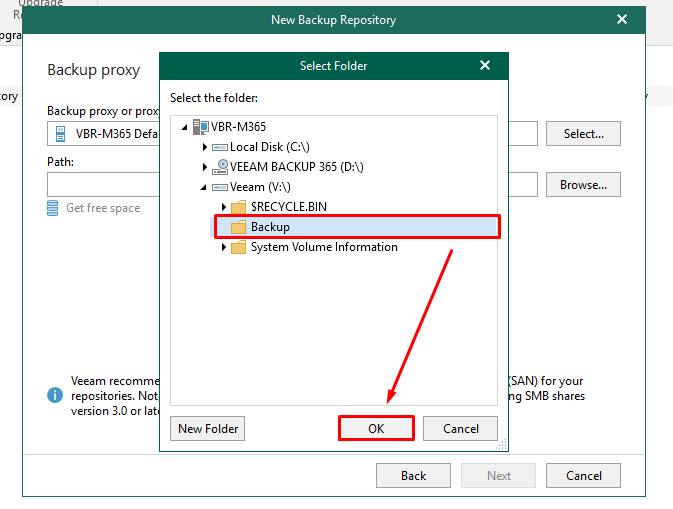
Task: Select System Volume Information tree item
Action: click(x=324, y=247)
